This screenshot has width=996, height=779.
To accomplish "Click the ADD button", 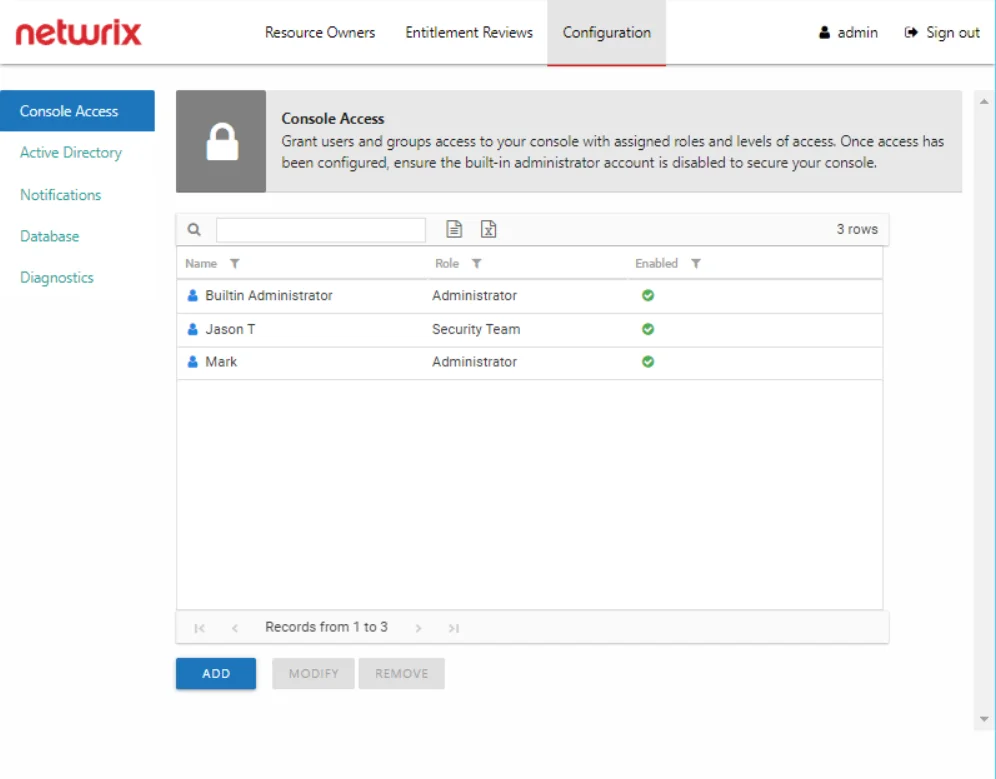I will coord(216,674).
